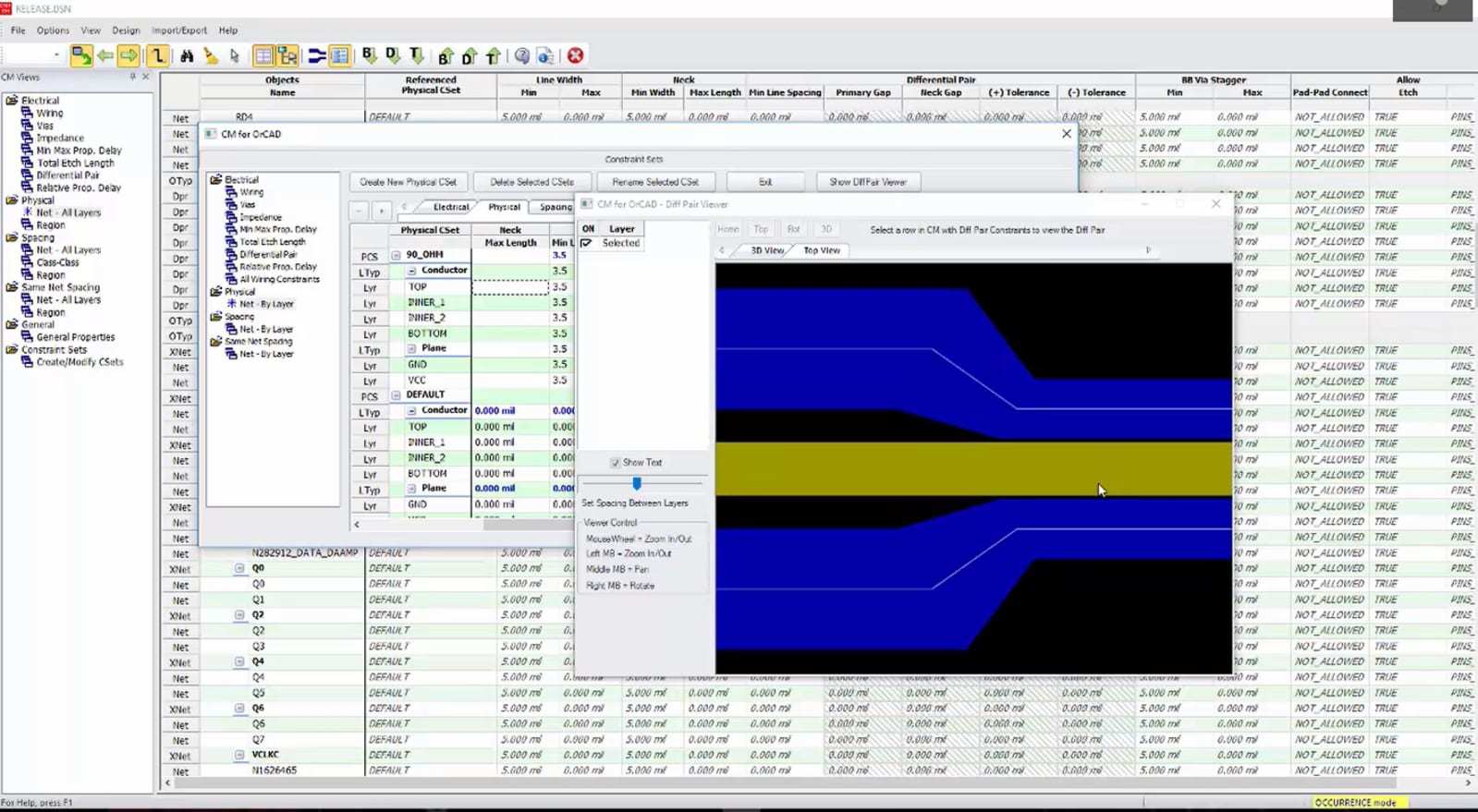
Task: Click Show DiffPair Viewer button
Action: tap(867, 182)
